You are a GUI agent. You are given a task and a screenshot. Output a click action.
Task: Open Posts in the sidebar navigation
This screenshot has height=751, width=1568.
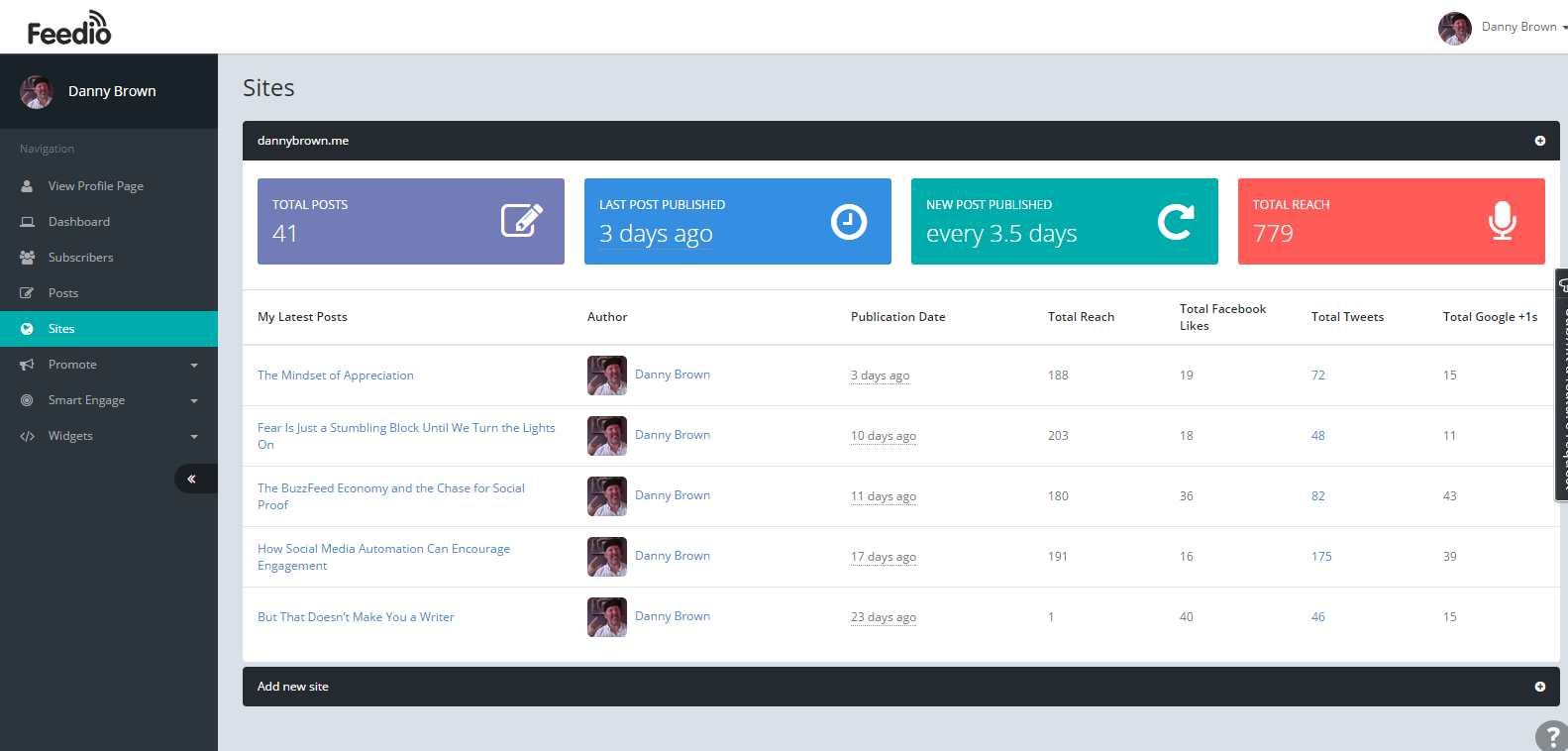(63, 293)
